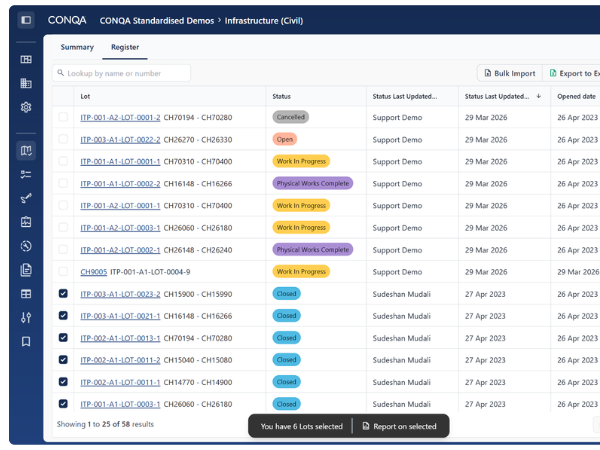
Task: Uncheck the ITP-003-A1-LOT-0023-2 row checkbox
Action: coord(64,294)
